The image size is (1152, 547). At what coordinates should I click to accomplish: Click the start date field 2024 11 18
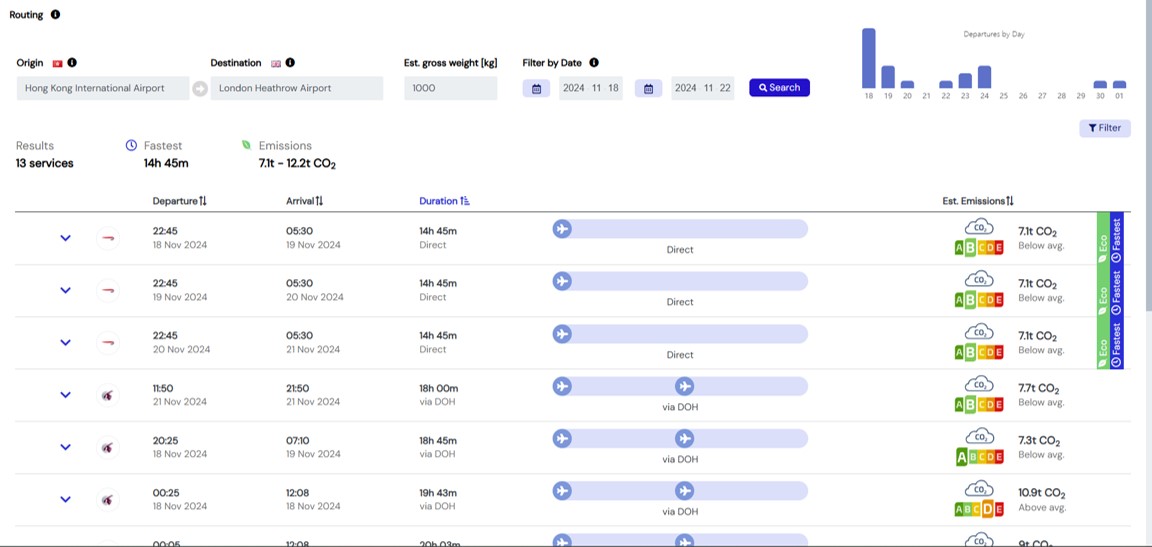coord(591,88)
